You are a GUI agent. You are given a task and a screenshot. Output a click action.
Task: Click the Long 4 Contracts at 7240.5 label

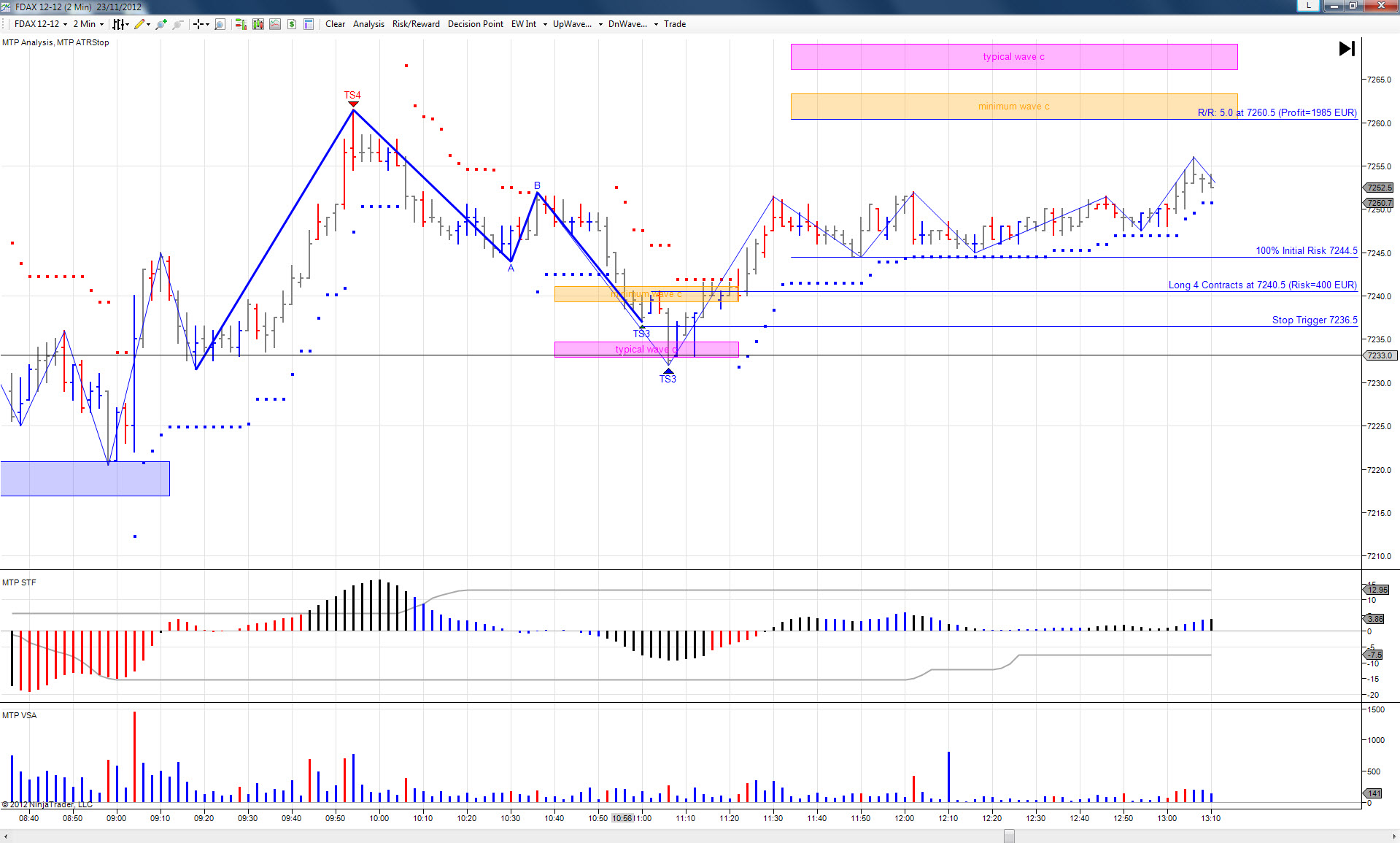point(1263,285)
